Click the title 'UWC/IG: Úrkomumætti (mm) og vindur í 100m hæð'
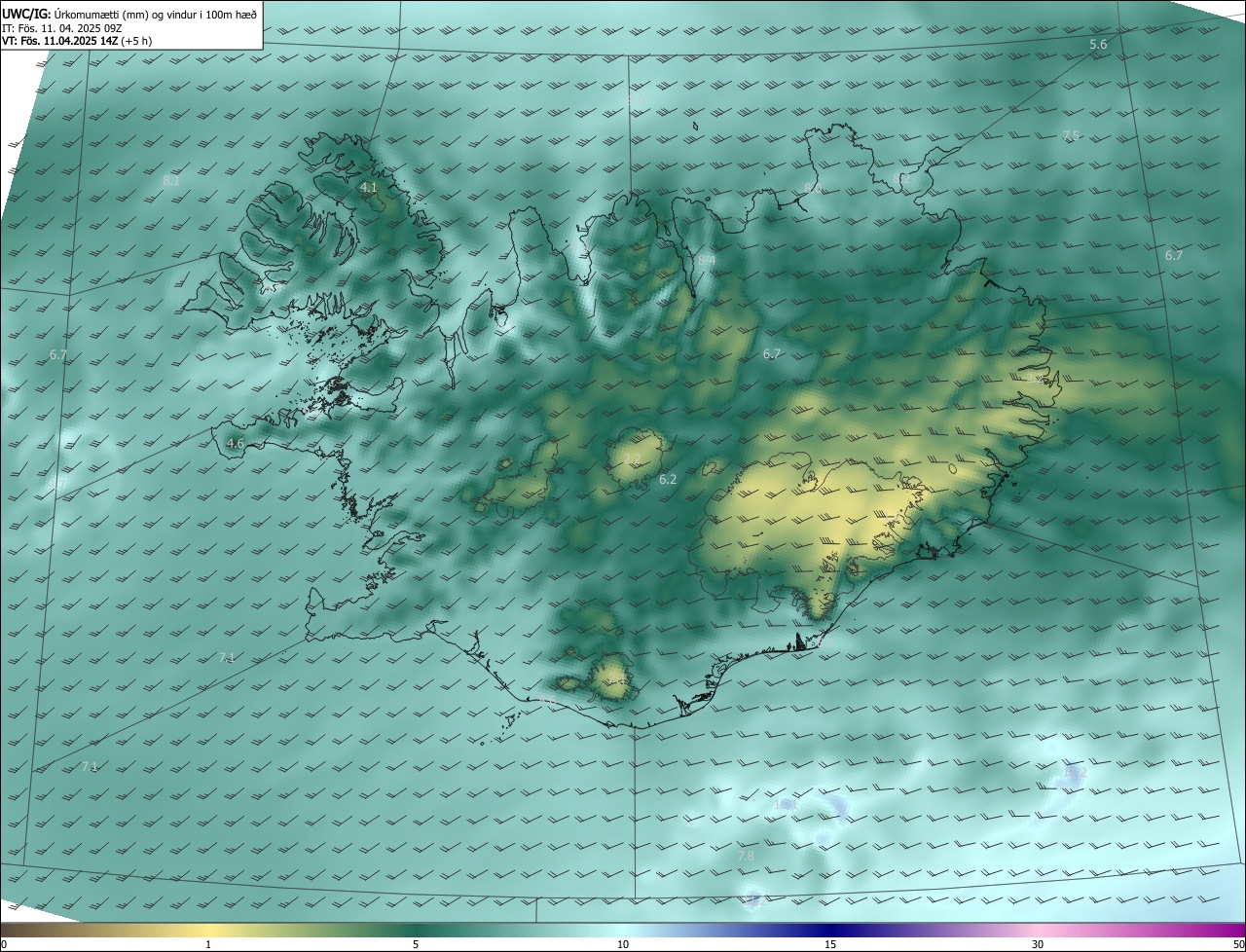This screenshot has height=952, width=1246. [x=129, y=14]
